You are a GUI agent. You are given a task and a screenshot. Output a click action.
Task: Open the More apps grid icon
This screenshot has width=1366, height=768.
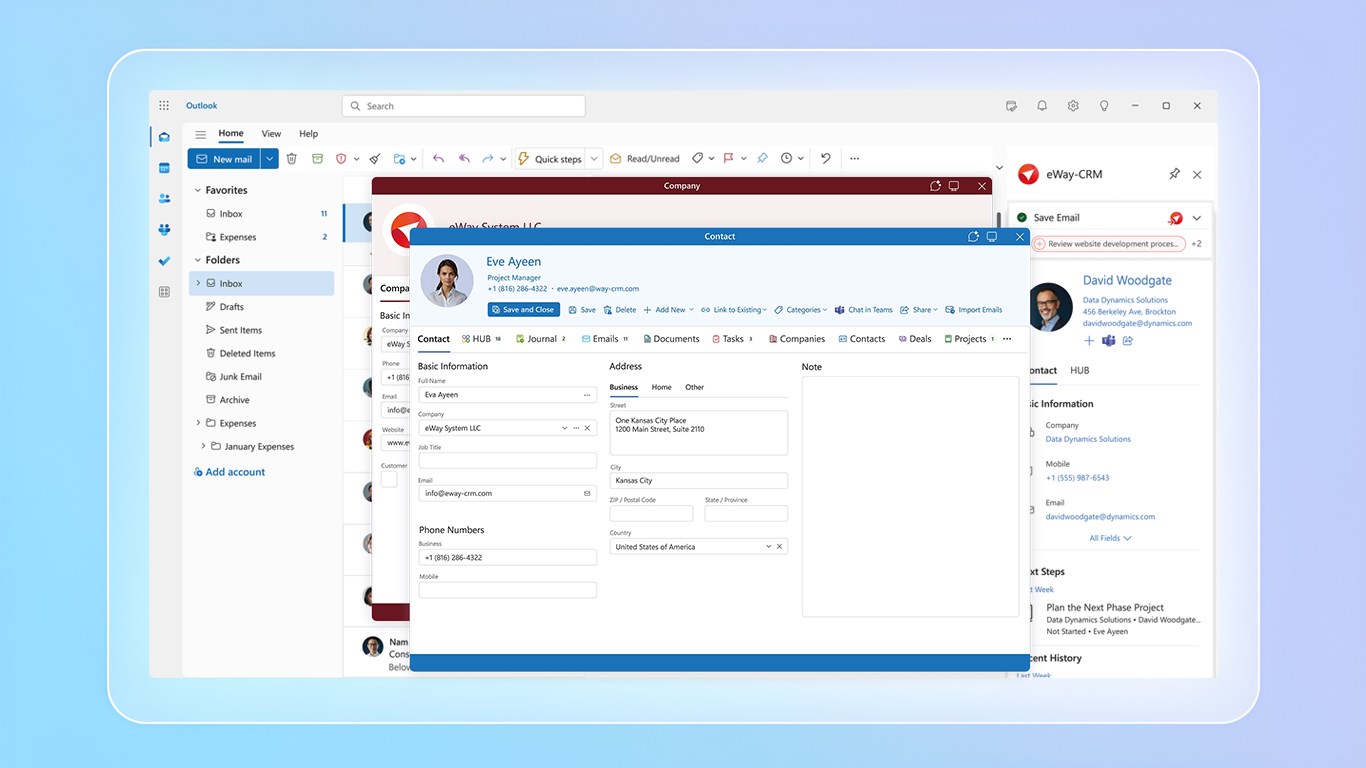click(x=164, y=291)
